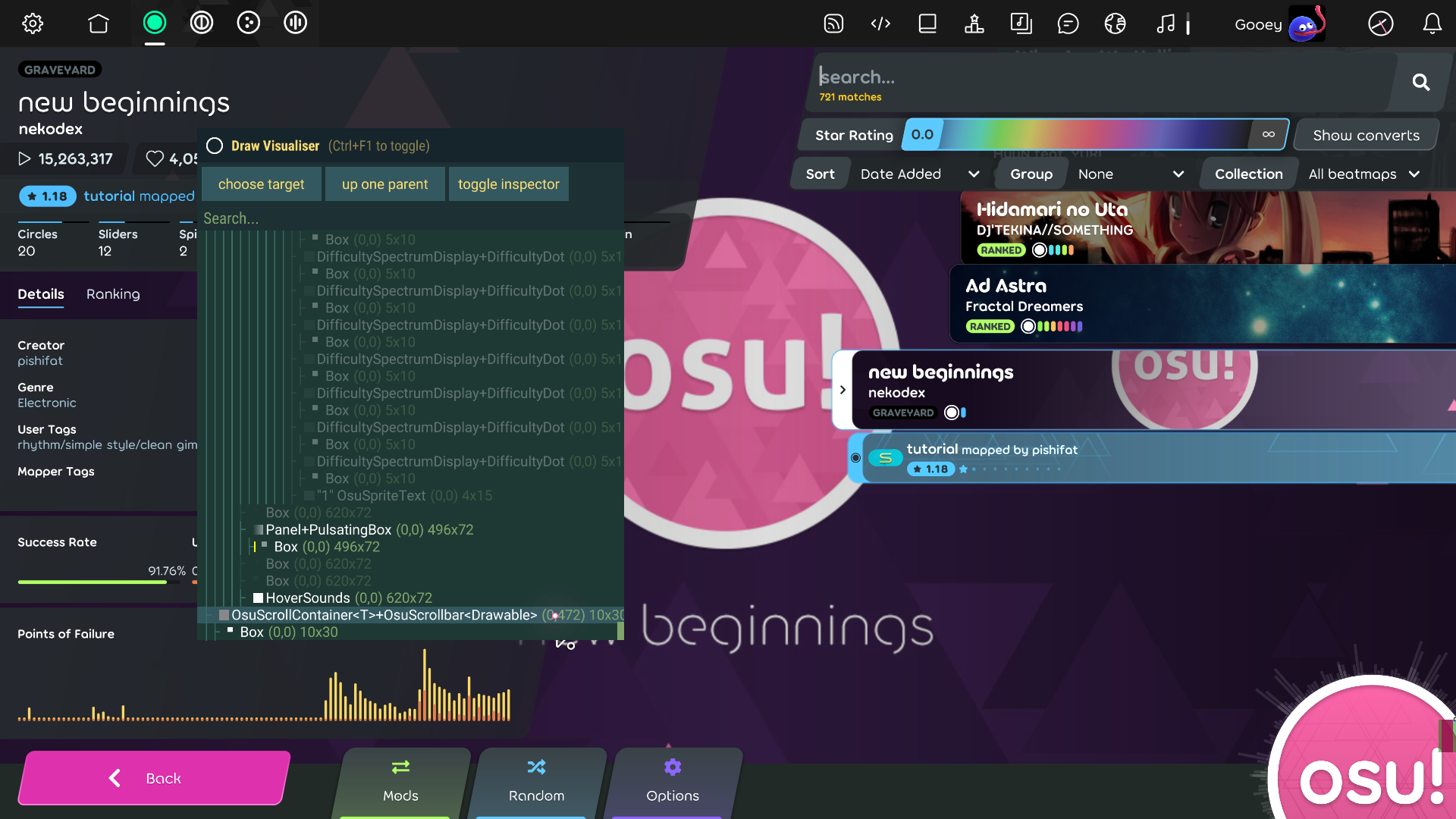Open Group None dropdown

[1131, 174]
